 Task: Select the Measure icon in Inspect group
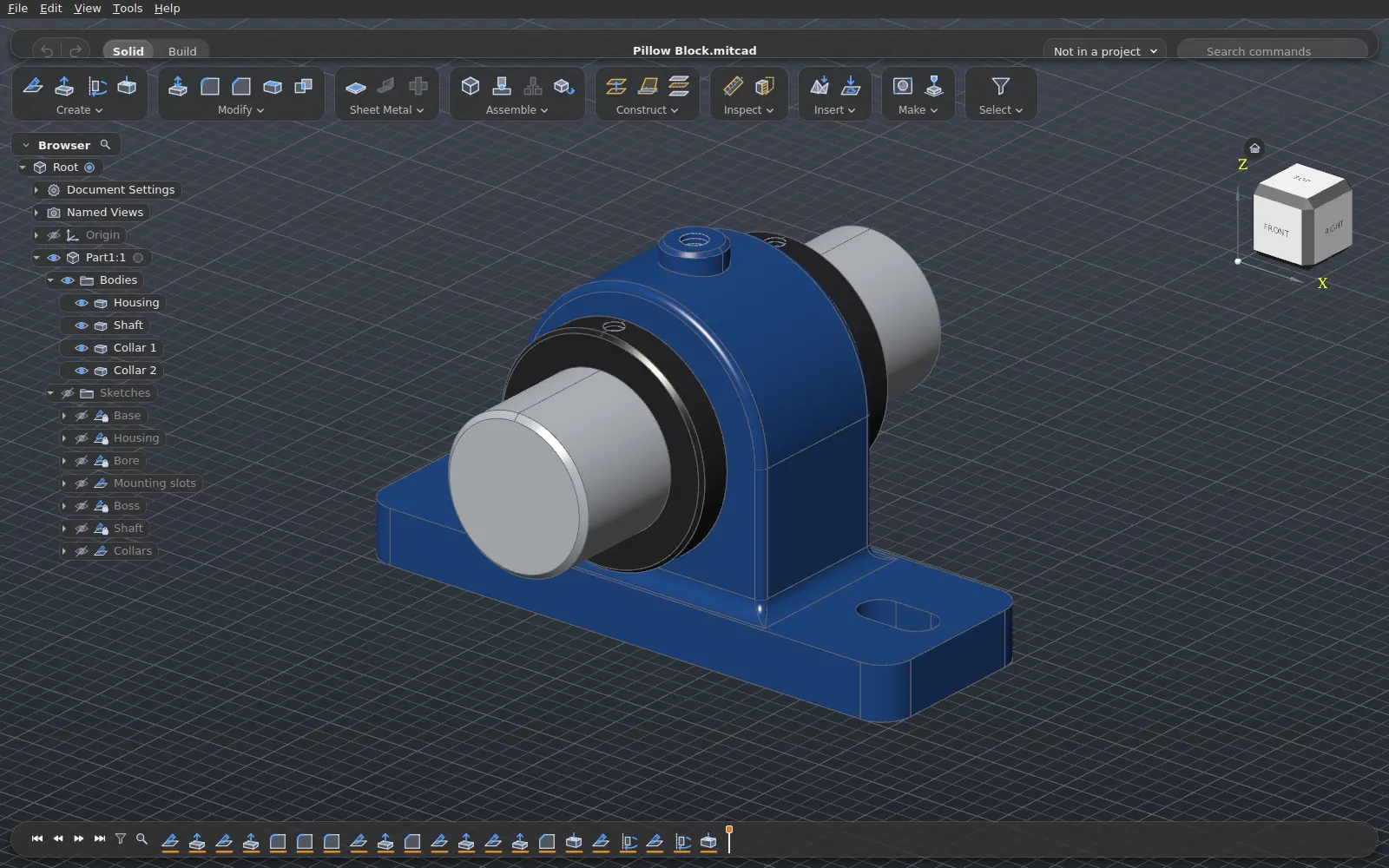tap(734, 86)
